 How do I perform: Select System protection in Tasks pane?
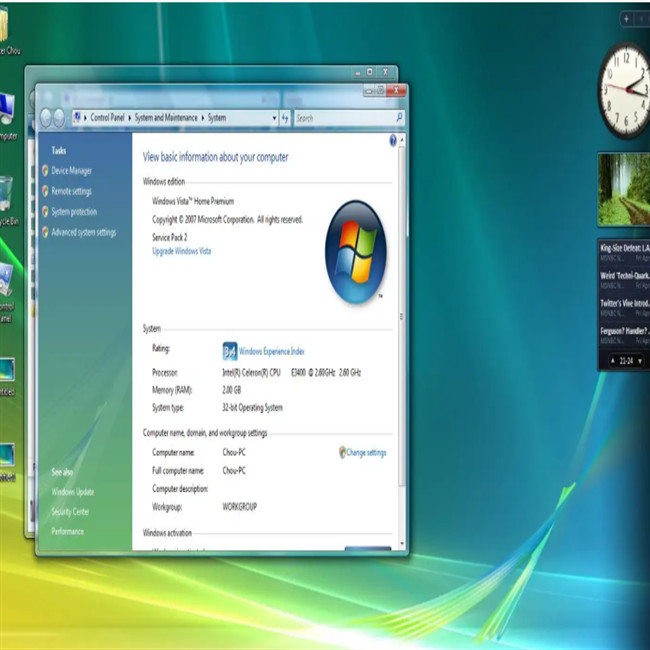click(x=74, y=212)
